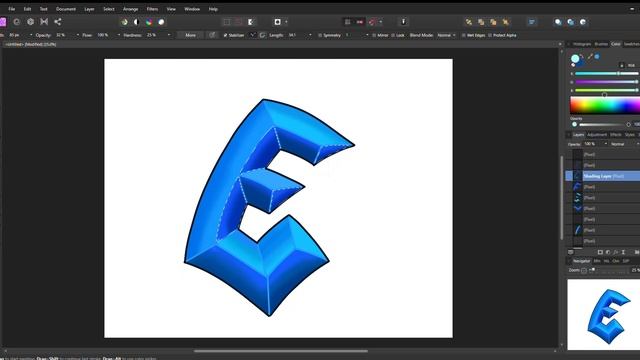
Task: Select the Shading Layer row
Action: coord(602,176)
